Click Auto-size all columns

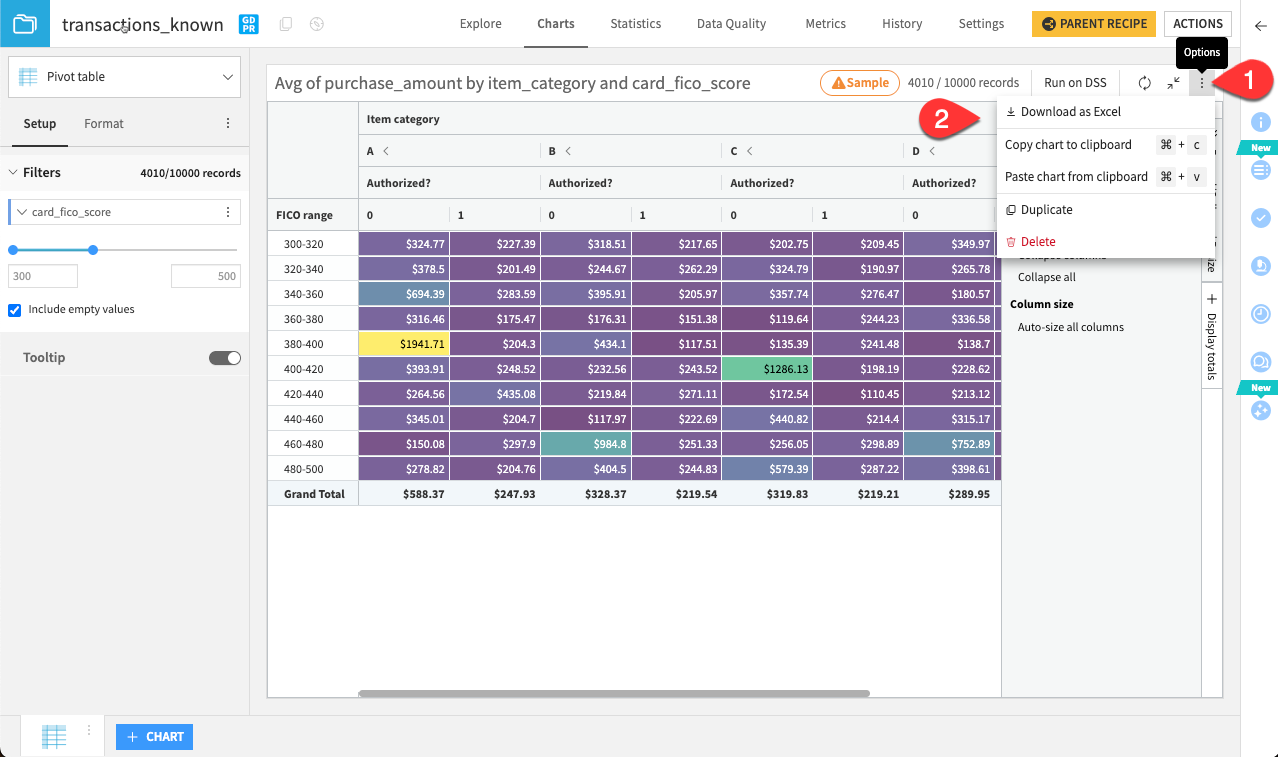(x=1071, y=327)
